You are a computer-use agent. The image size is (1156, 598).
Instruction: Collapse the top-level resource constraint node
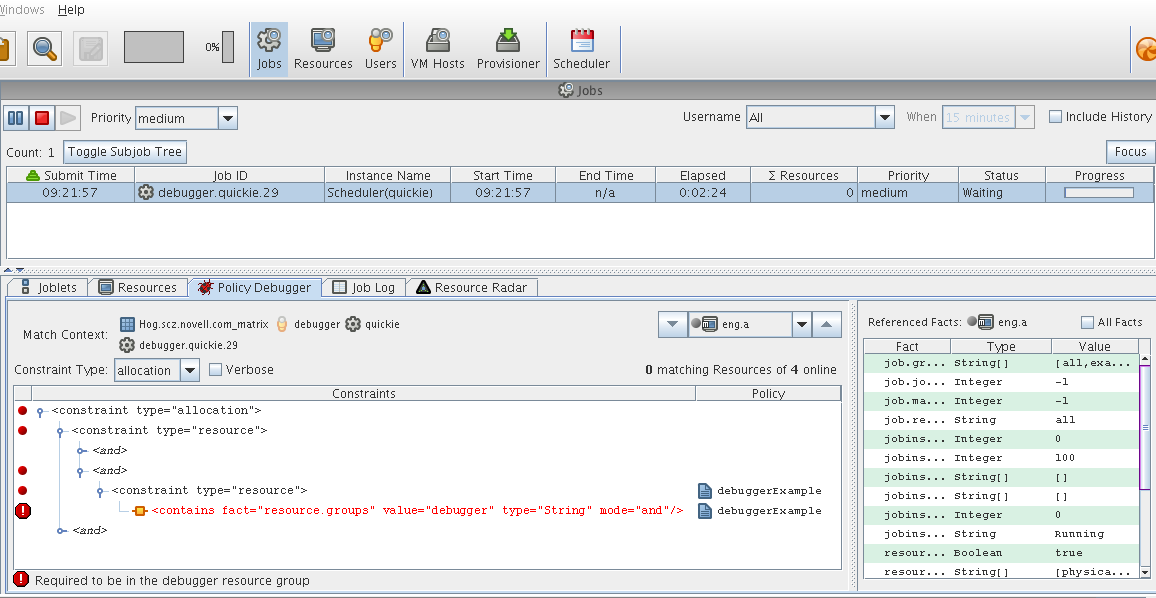click(x=60, y=431)
